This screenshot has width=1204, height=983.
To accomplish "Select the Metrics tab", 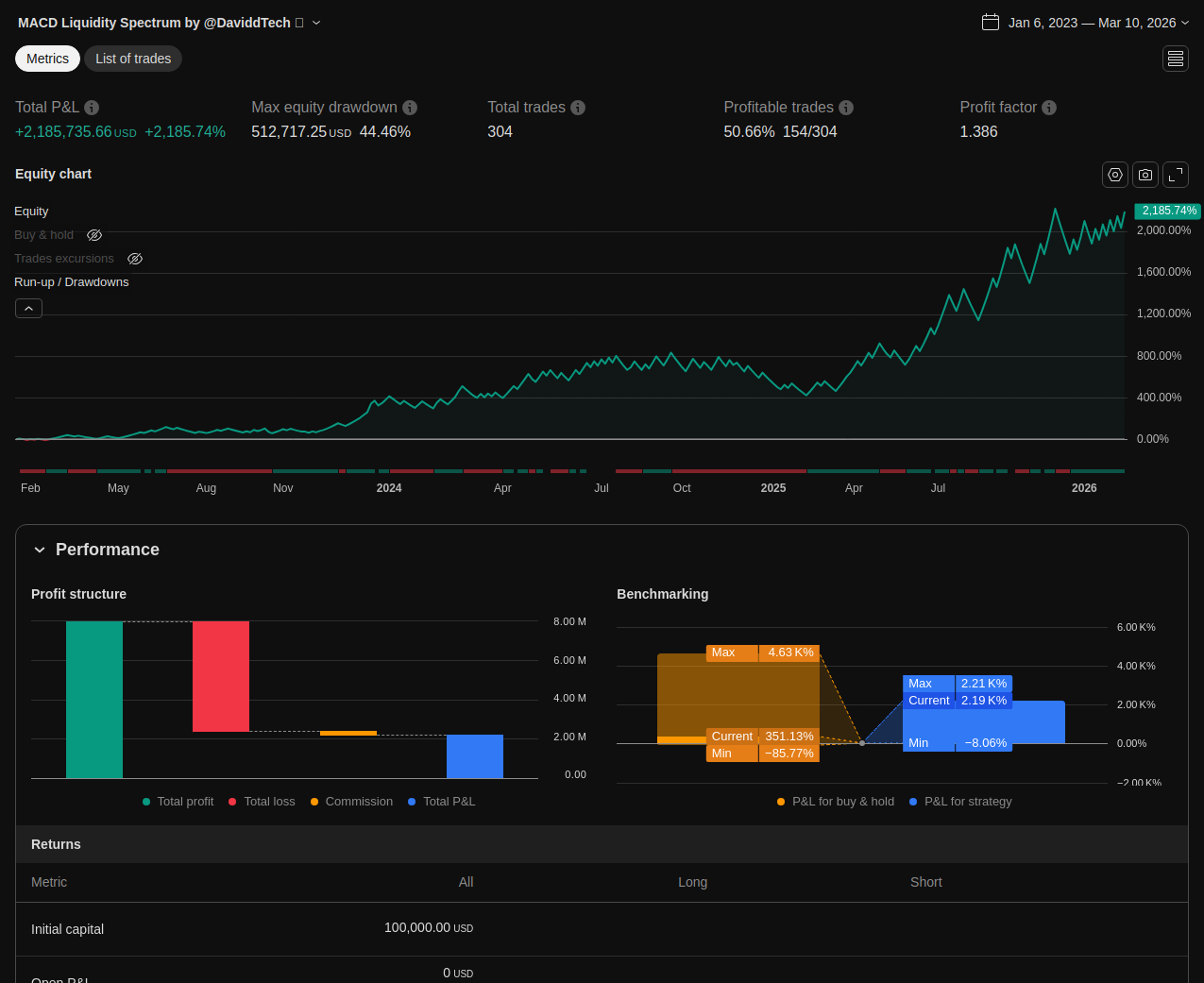I will pyautogui.click(x=47, y=59).
